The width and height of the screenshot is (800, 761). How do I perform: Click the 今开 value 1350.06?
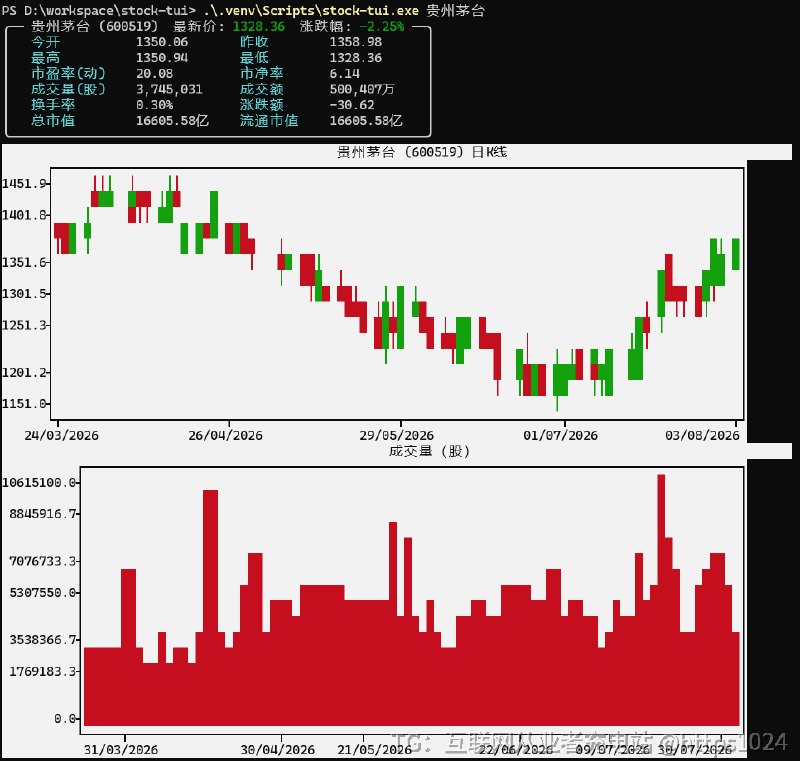tap(162, 42)
